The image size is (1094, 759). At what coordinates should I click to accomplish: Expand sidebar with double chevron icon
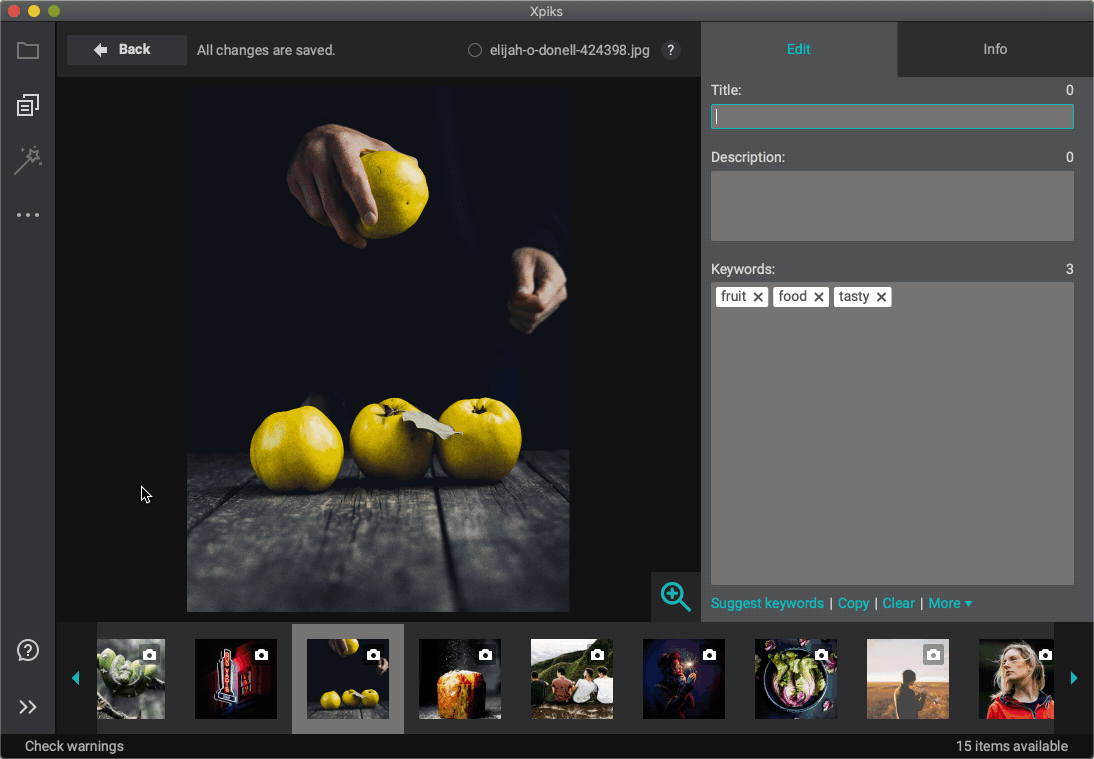coord(28,707)
